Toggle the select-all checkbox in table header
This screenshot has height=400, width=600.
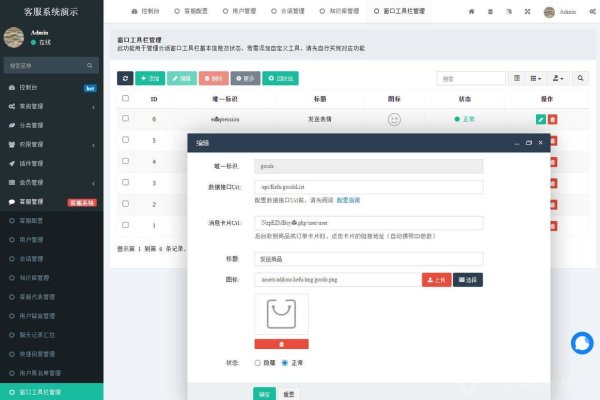(x=126, y=98)
